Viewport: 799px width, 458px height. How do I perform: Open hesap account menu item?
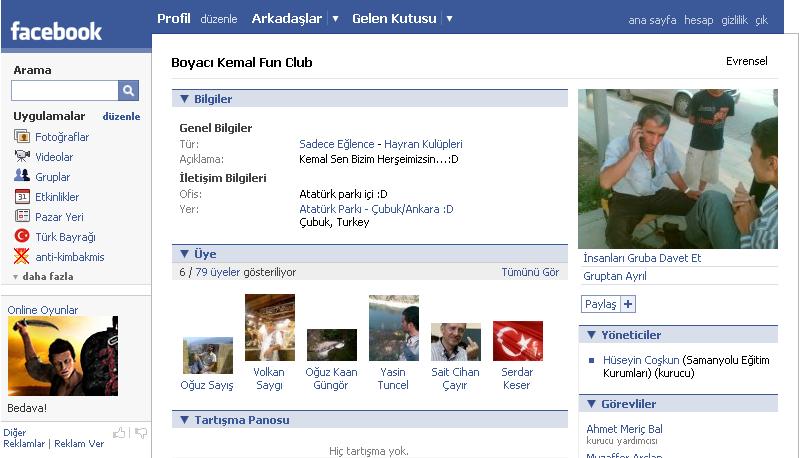click(698, 20)
